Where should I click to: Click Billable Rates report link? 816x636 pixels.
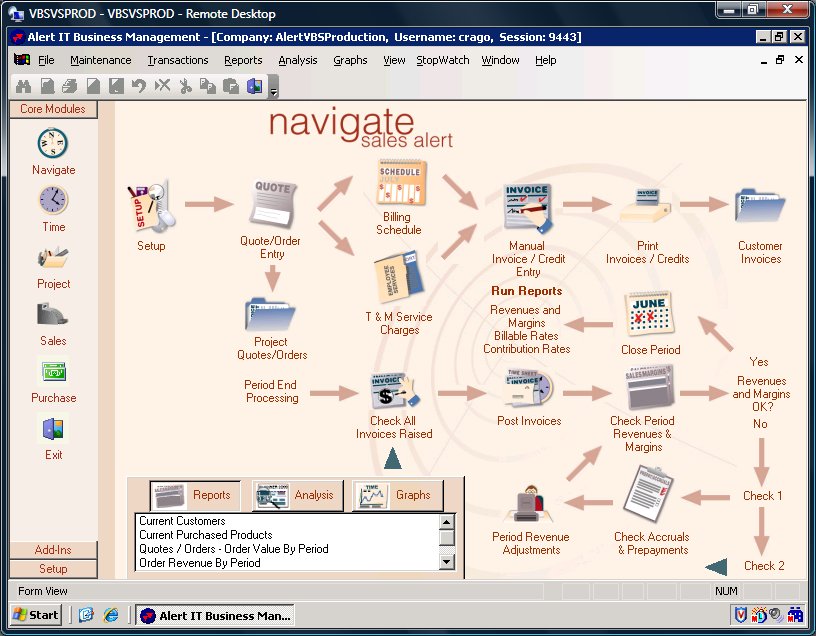click(x=526, y=336)
